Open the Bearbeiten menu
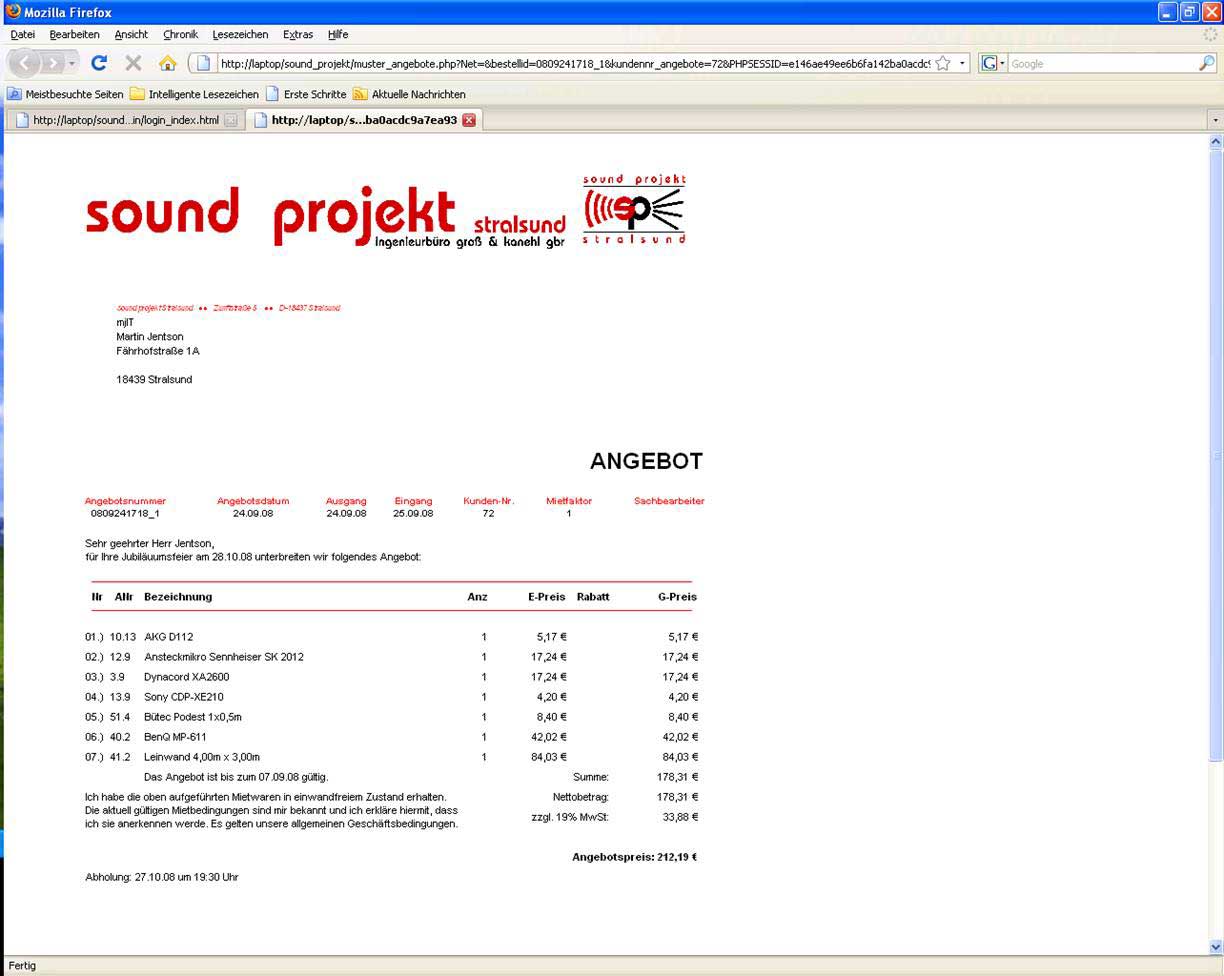Screen dimensions: 1224x976 (x=74, y=34)
